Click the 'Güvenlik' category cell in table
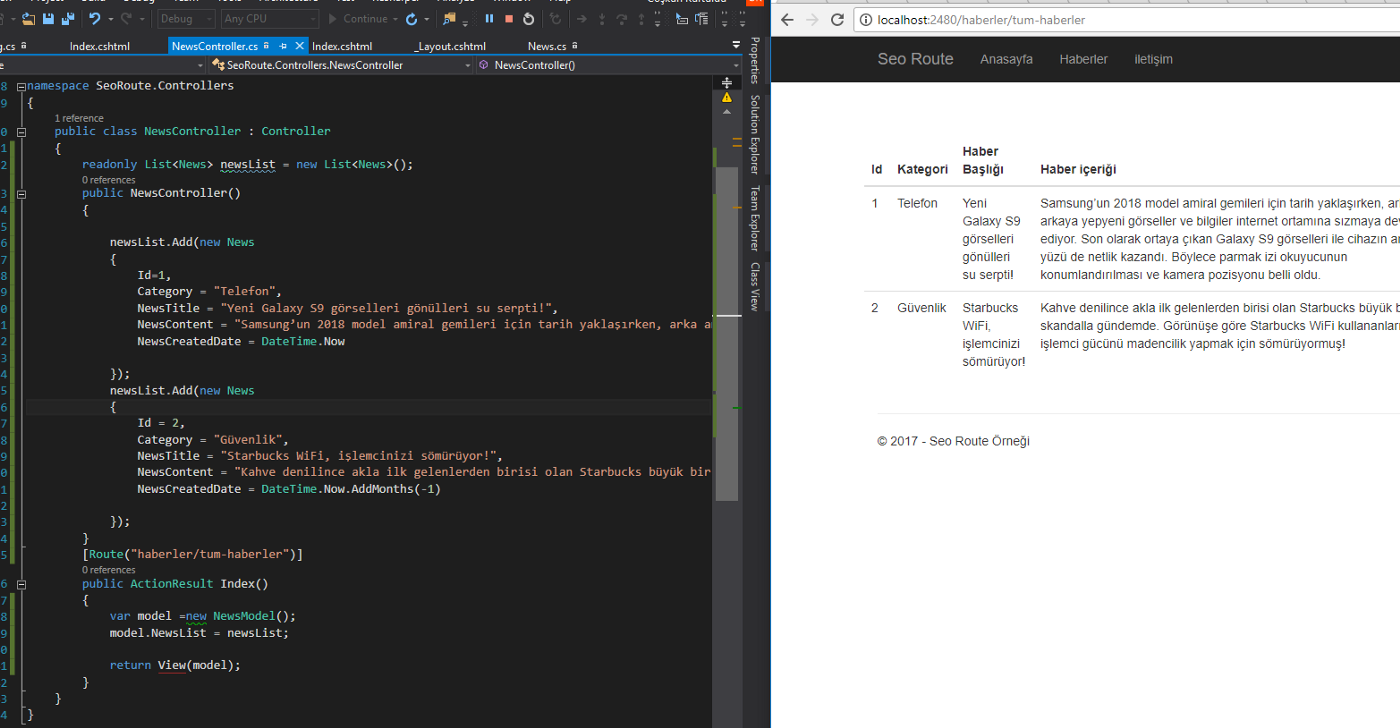 tap(921, 308)
